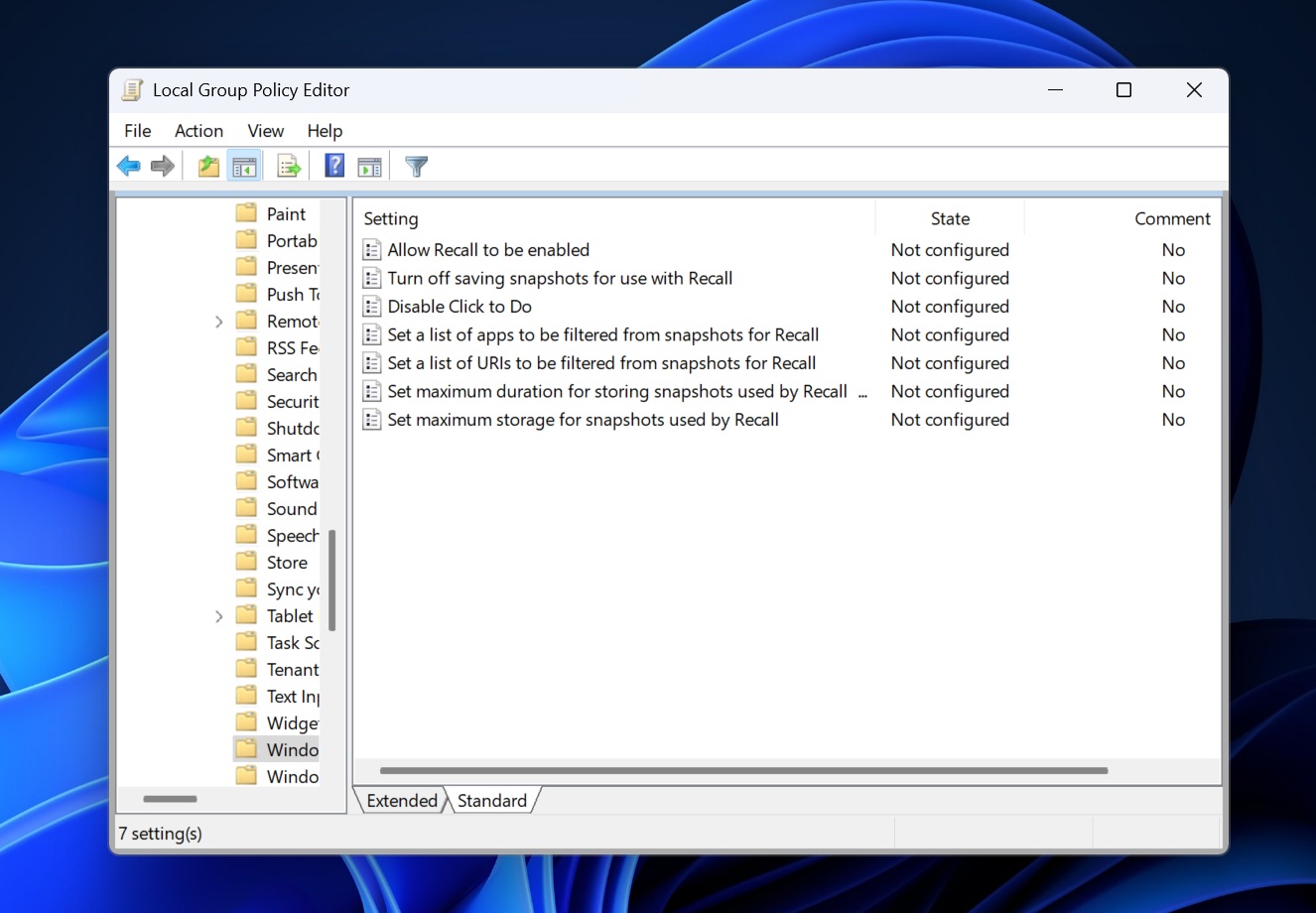1316x913 pixels.
Task: Expand the Remote folder in the tree
Action: click(219, 322)
